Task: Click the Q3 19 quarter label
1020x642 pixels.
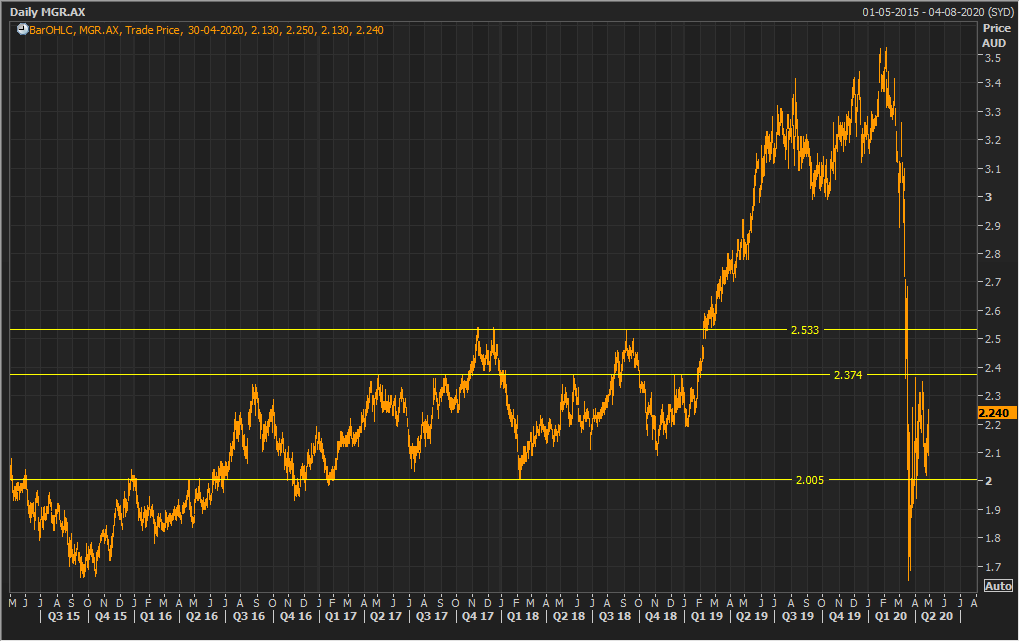Action: 798,616
